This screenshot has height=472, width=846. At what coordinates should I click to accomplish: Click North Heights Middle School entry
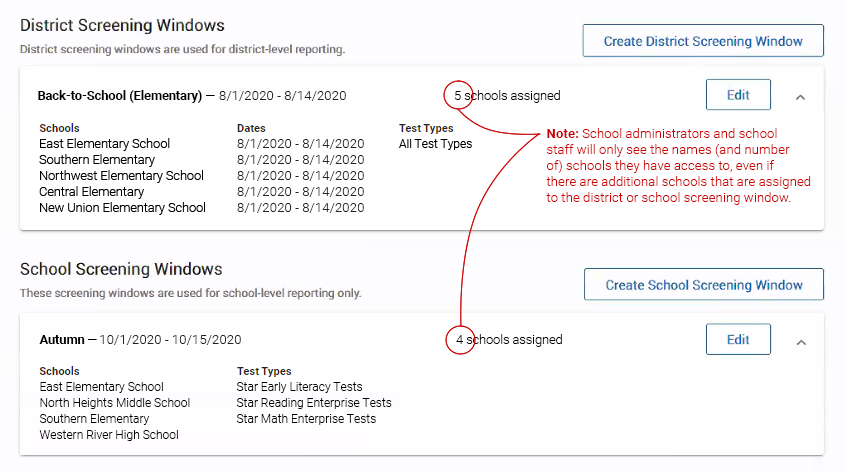115,402
